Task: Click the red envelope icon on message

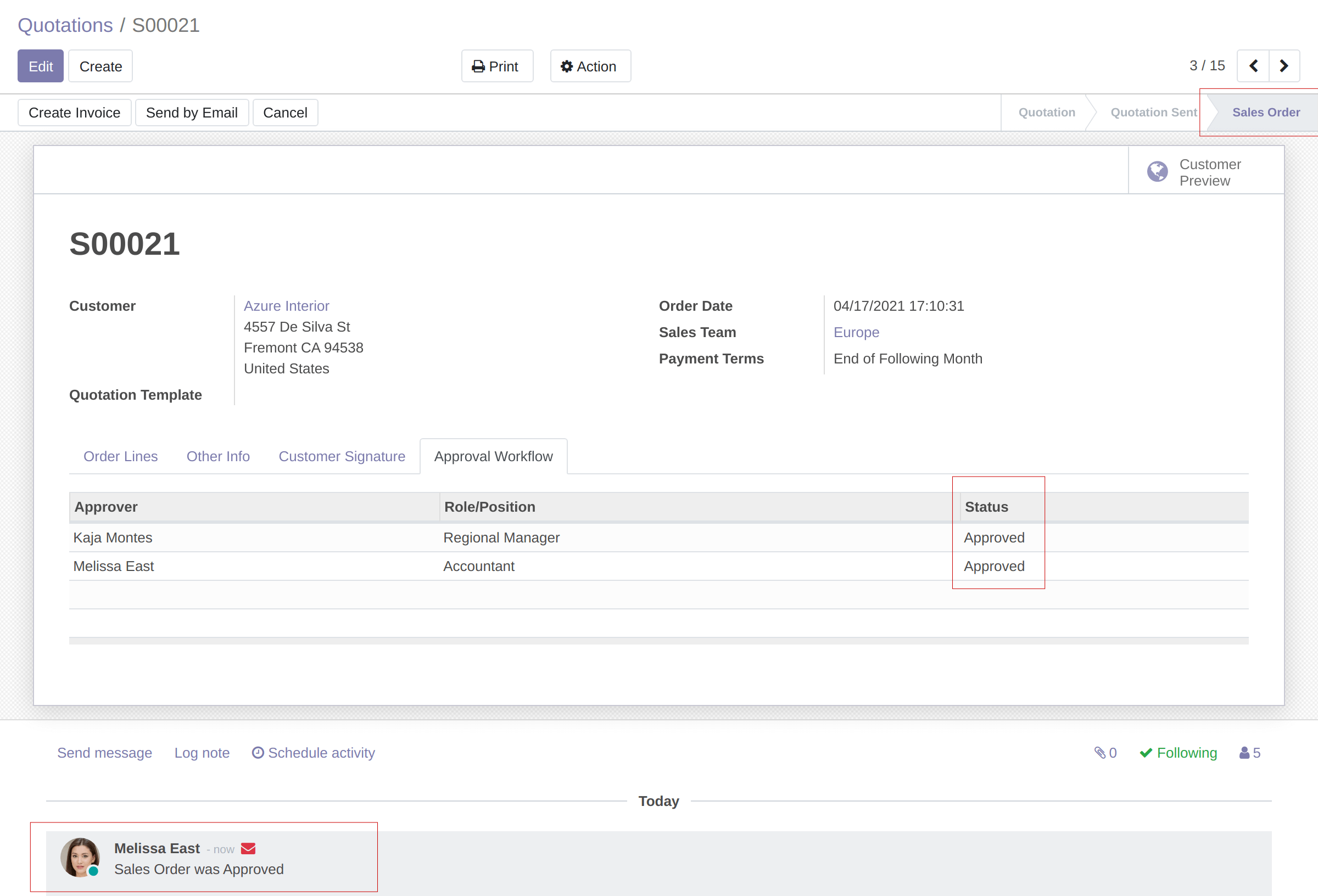Action: 248,848
